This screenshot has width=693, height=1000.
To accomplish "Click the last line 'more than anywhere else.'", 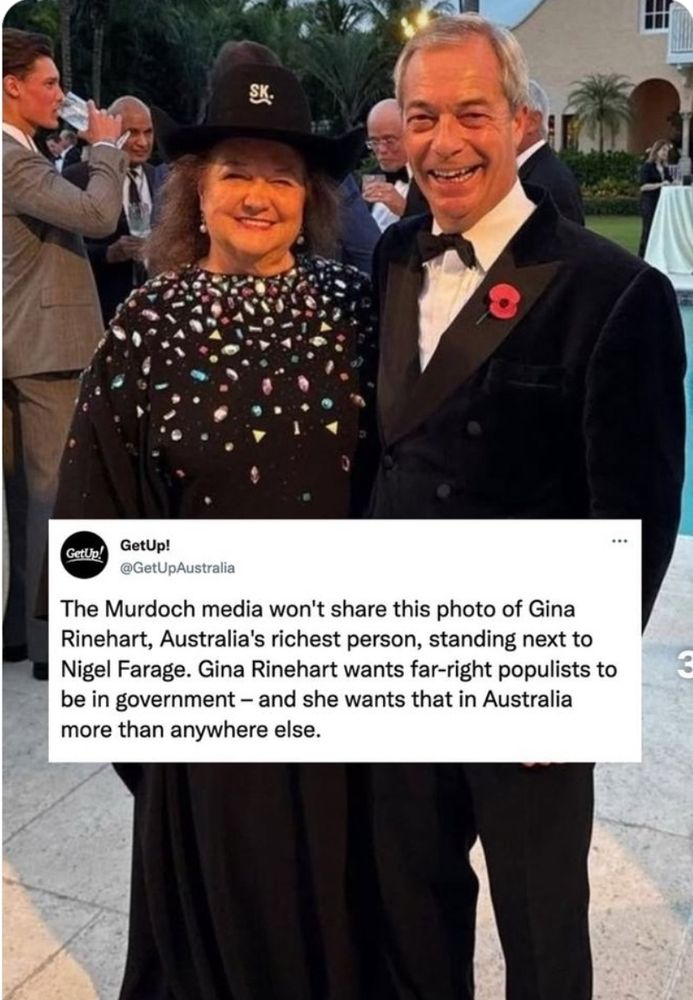I will click(191, 730).
